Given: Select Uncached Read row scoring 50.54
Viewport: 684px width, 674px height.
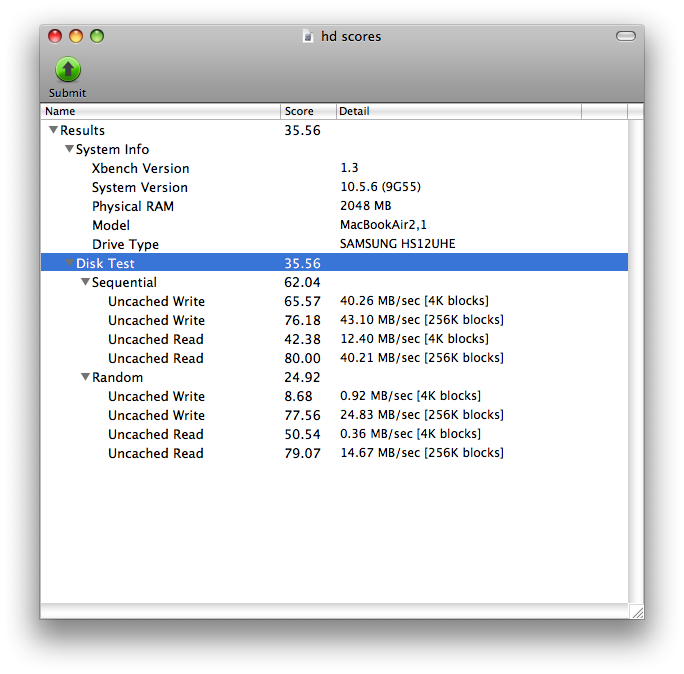Looking at the screenshot, I should [335, 434].
